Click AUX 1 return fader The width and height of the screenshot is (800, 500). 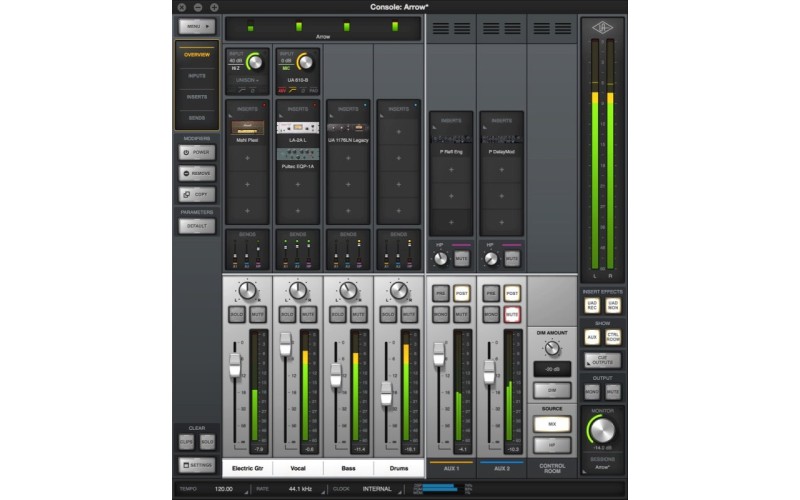[439, 354]
